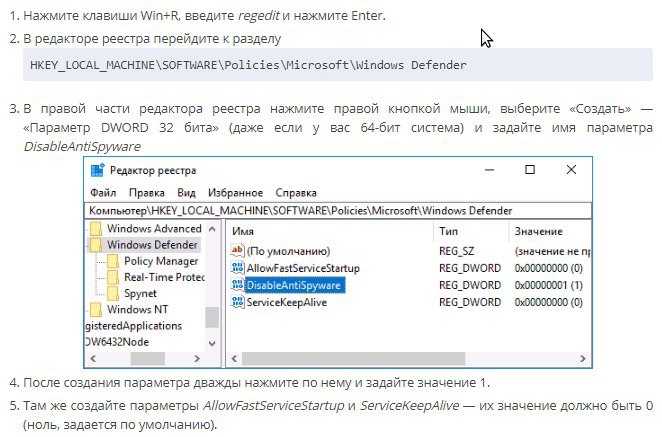This screenshot has width=662, height=437.
Task: Click values pane scroll right arrow
Action: click(x=583, y=358)
